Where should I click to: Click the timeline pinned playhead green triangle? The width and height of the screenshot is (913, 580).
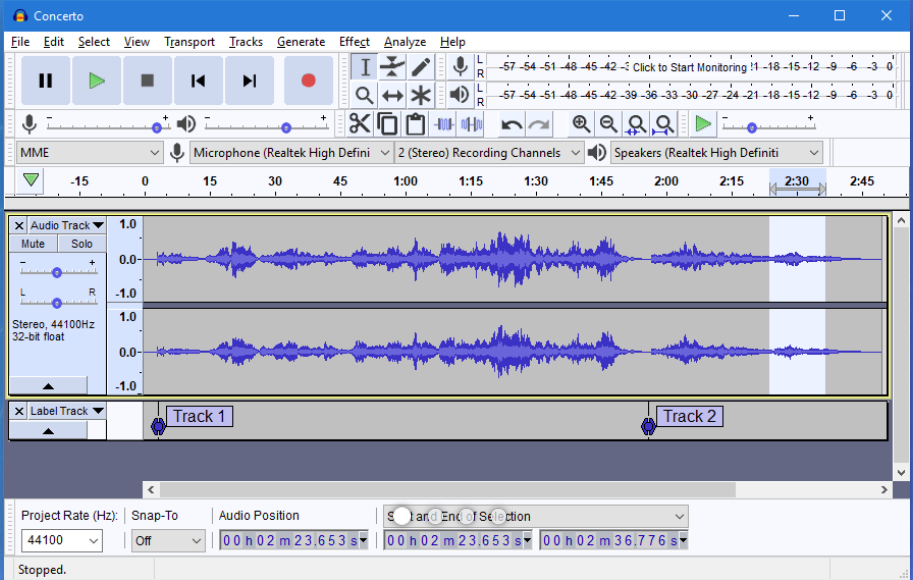point(31,181)
